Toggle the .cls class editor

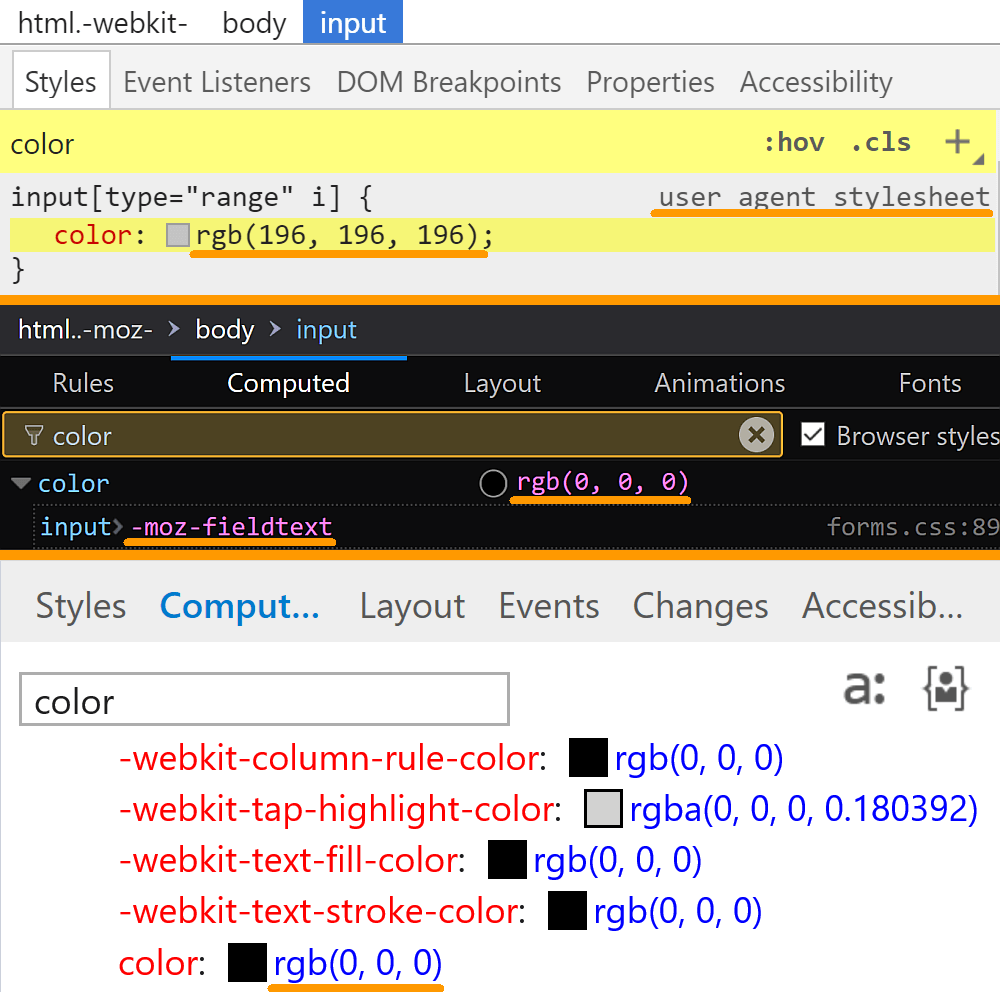pyautogui.click(x=880, y=143)
